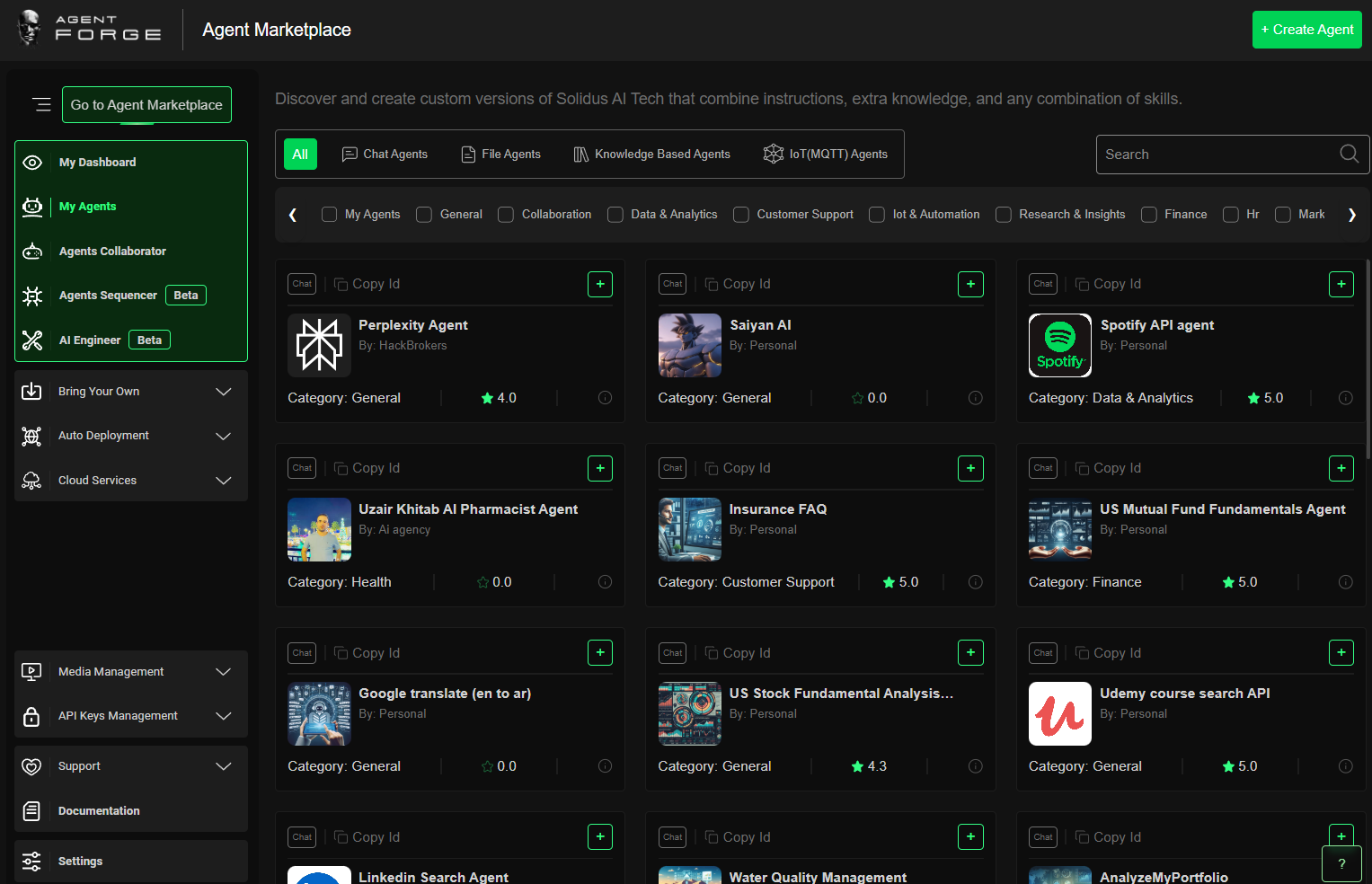Add the Insurance FAQ agent with plus icon
1372x884 pixels.
pos(970,468)
